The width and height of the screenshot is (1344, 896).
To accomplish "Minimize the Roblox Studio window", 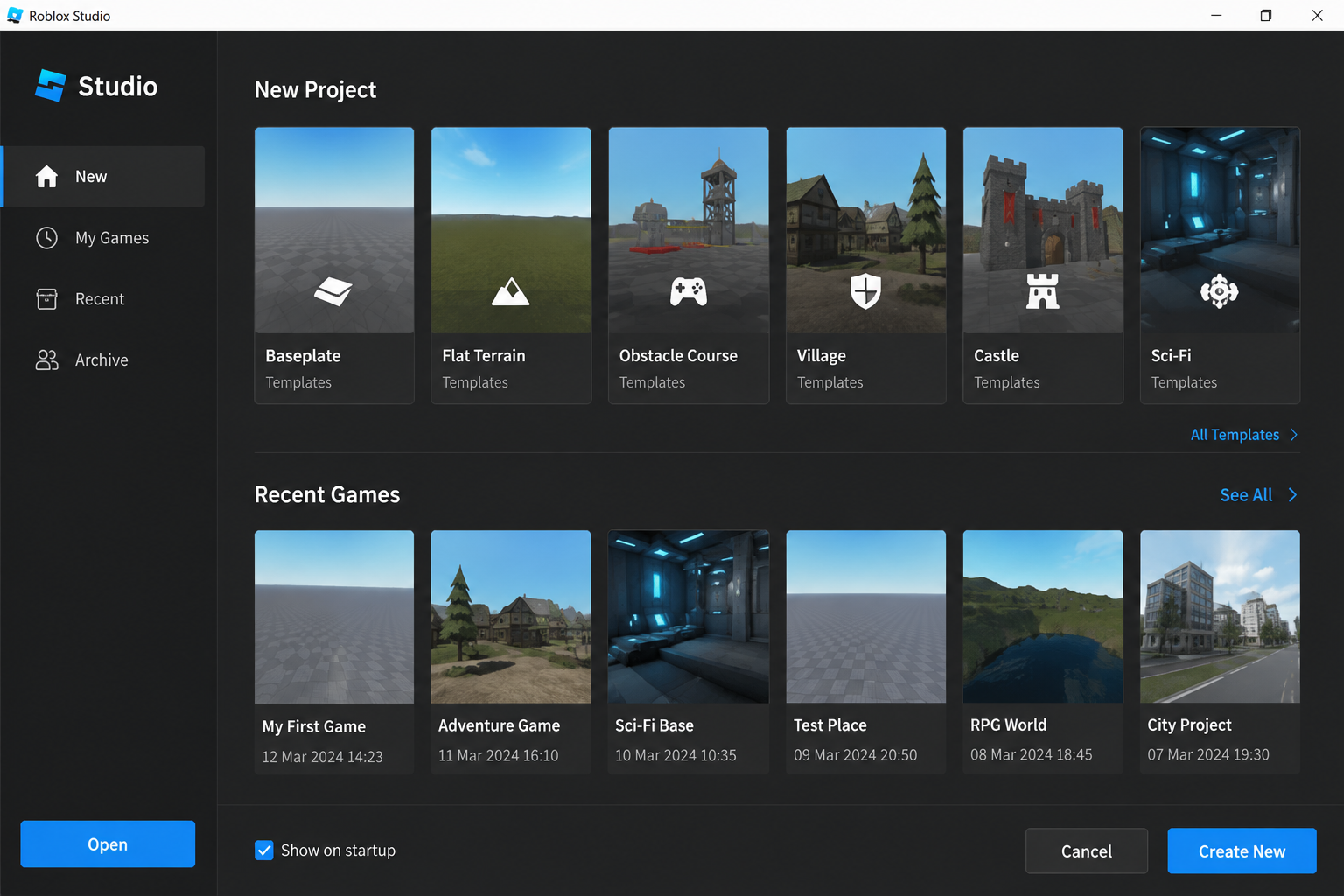I will click(1216, 16).
